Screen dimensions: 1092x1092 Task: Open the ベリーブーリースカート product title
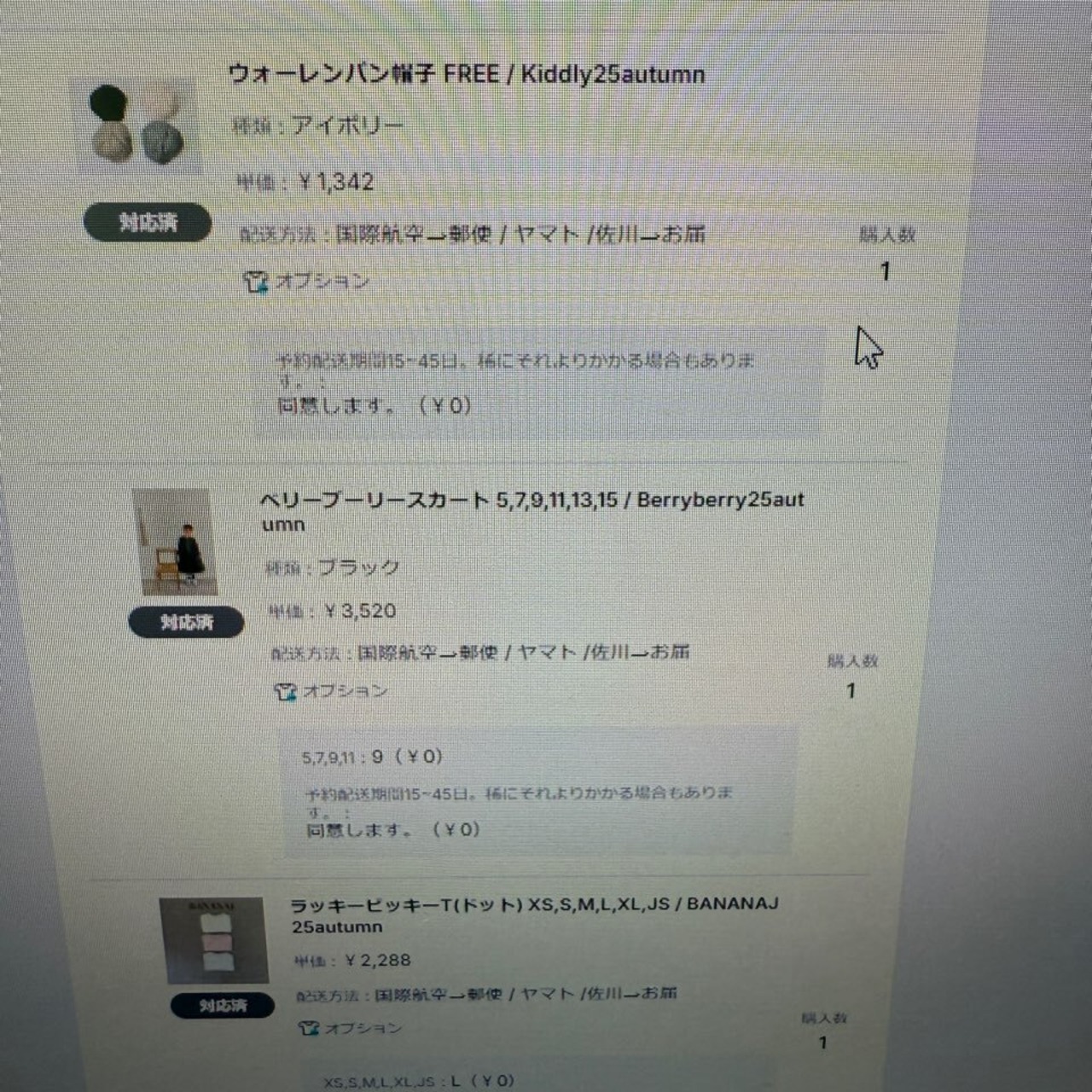coord(532,511)
